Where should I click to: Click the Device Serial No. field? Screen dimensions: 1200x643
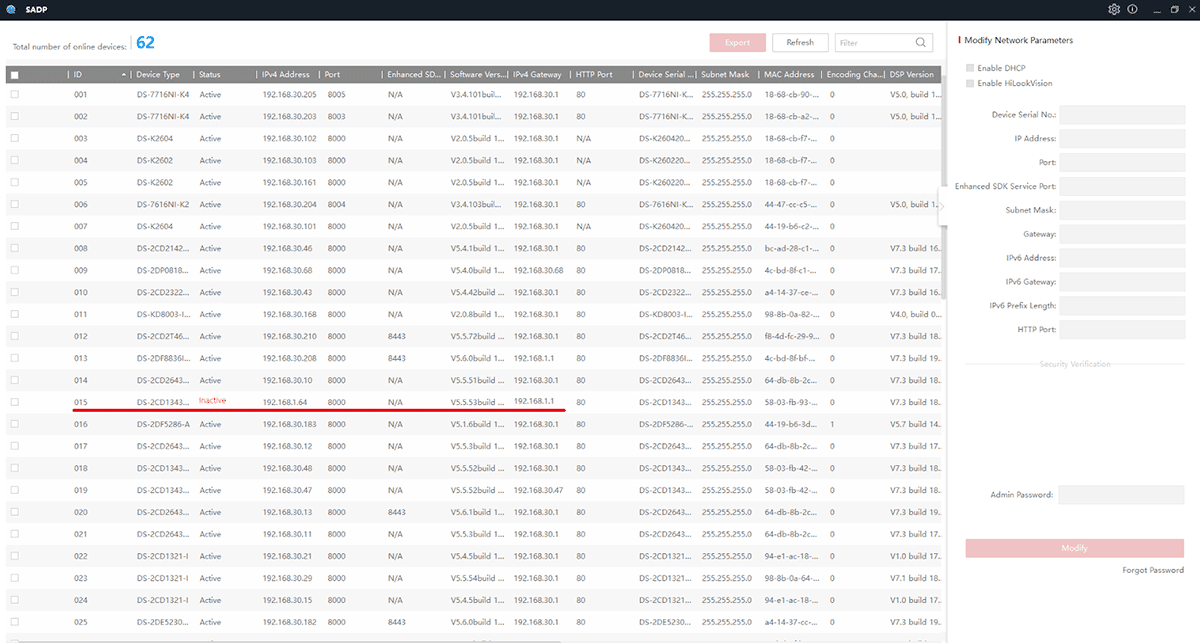pos(1121,114)
